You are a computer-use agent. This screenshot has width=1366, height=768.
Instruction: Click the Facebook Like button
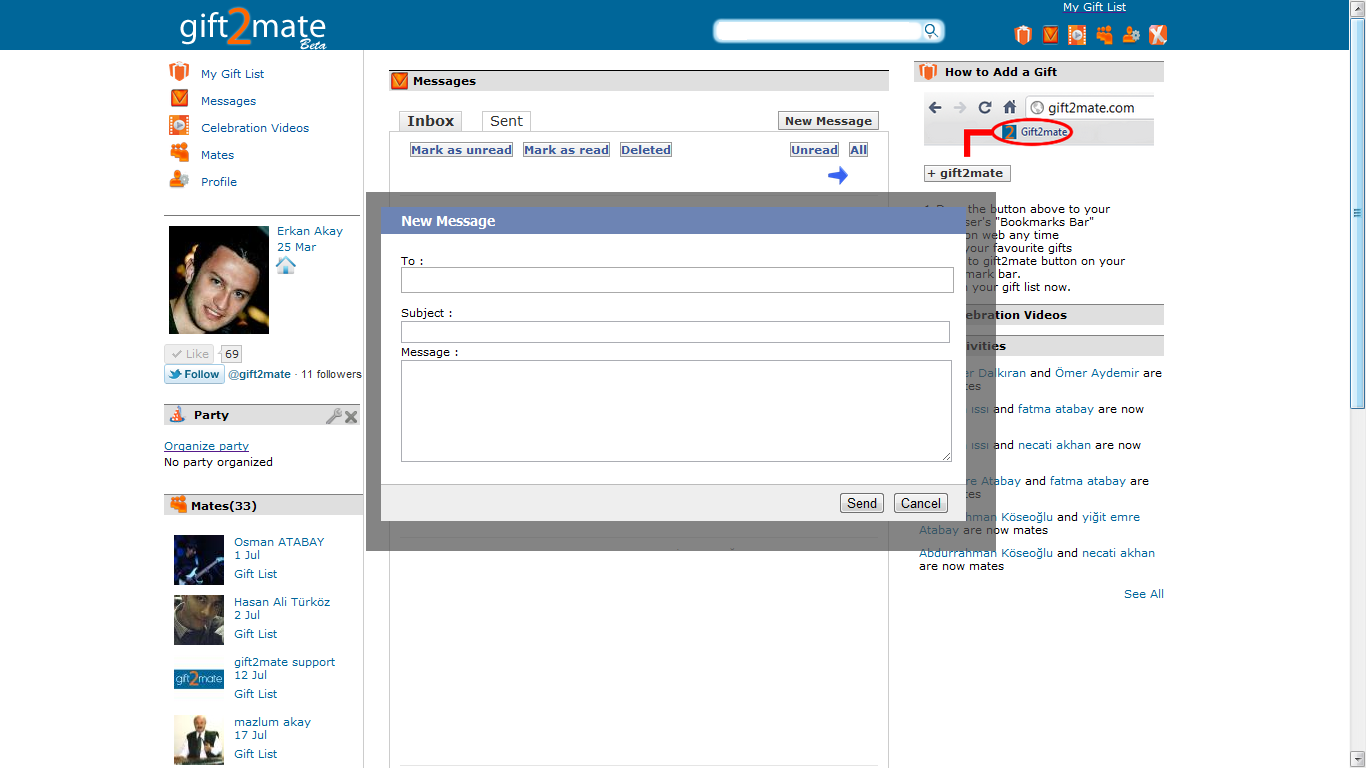189,354
